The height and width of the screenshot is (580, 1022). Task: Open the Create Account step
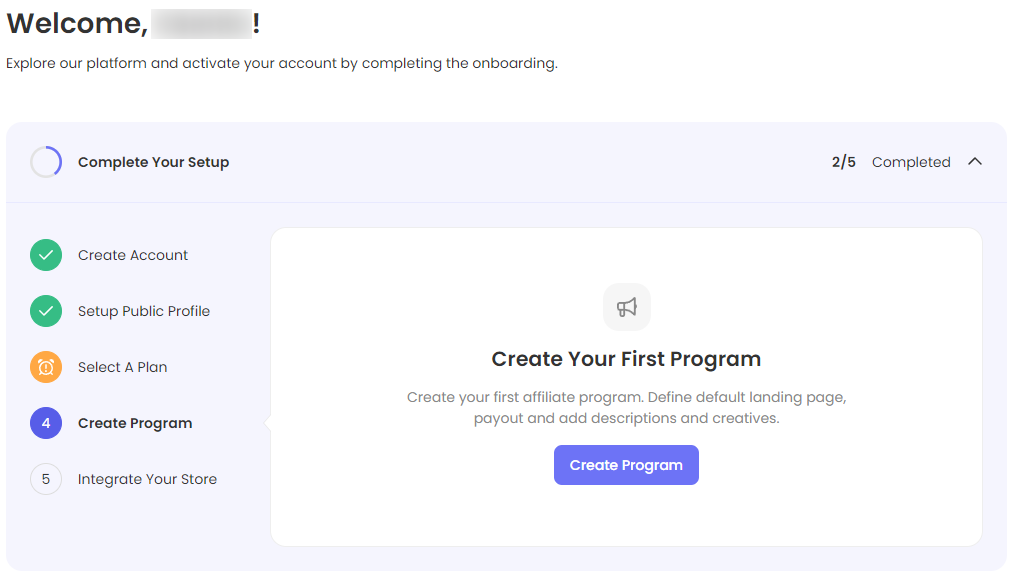point(133,255)
